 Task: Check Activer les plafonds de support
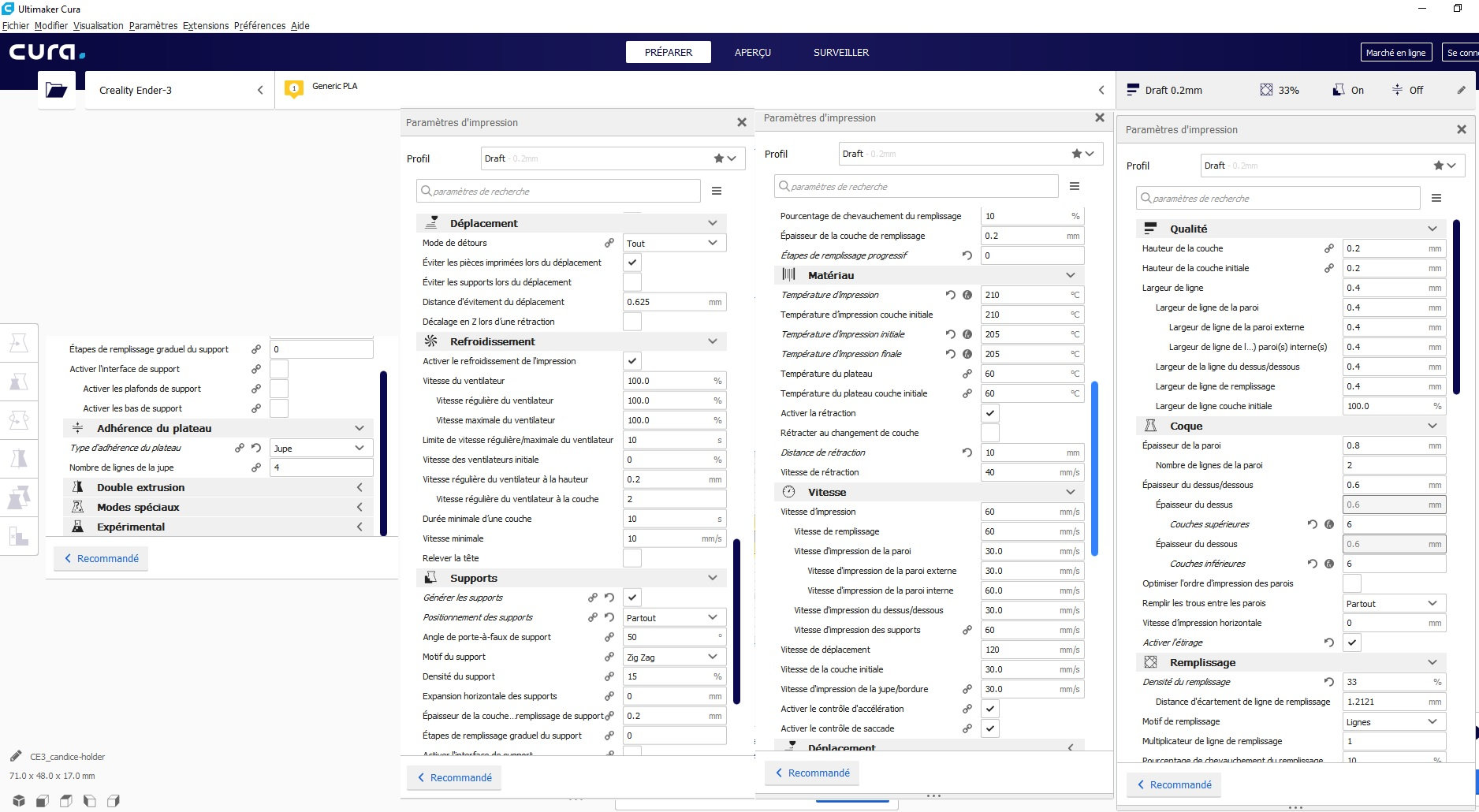coord(279,389)
